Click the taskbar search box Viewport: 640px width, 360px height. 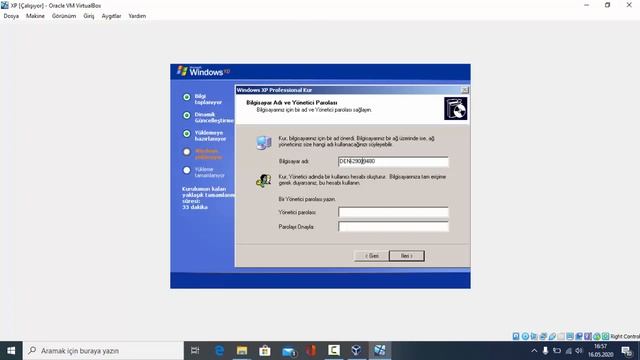(103, 351)
